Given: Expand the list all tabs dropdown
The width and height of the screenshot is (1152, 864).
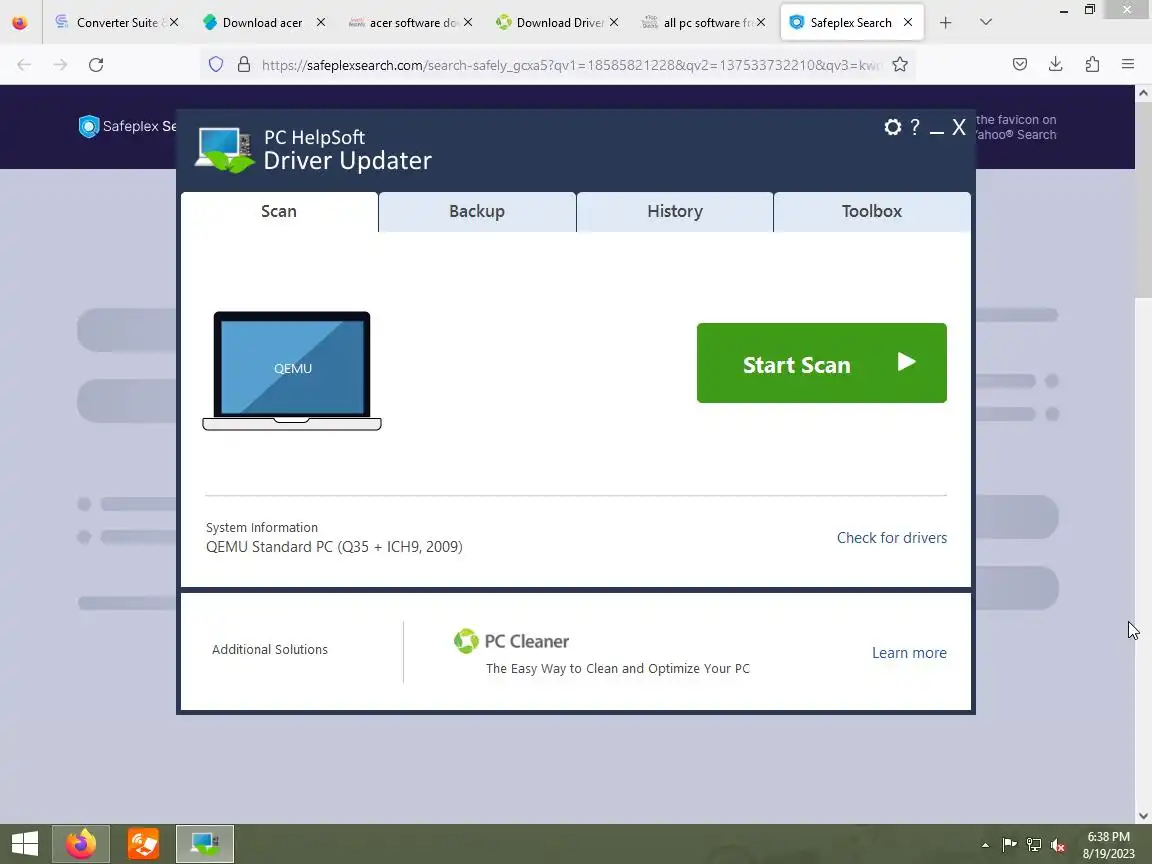Looking at the screenshot, I should tap(986, 23).
